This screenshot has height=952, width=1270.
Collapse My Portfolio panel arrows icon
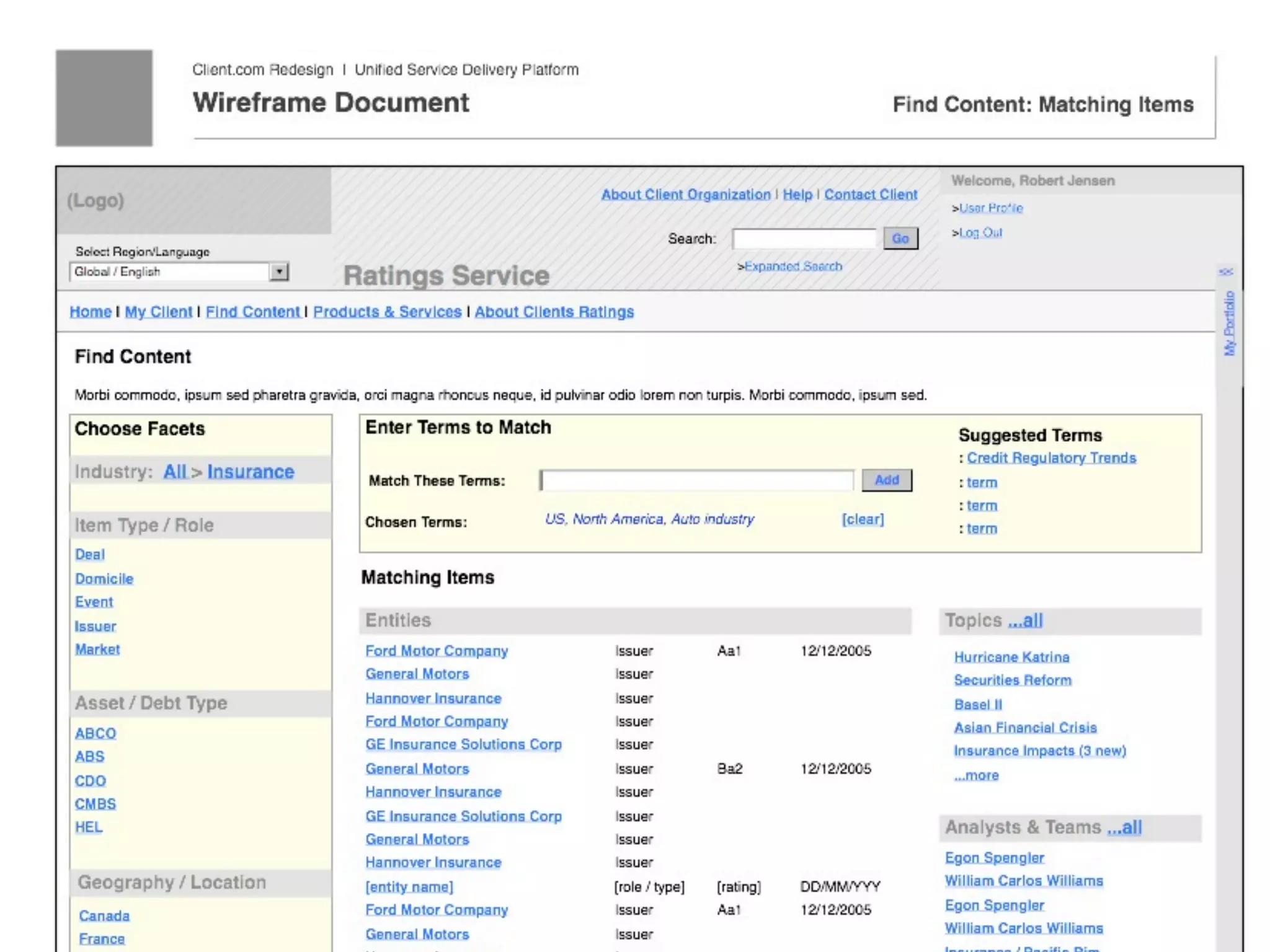click(x=1225, y=271)
